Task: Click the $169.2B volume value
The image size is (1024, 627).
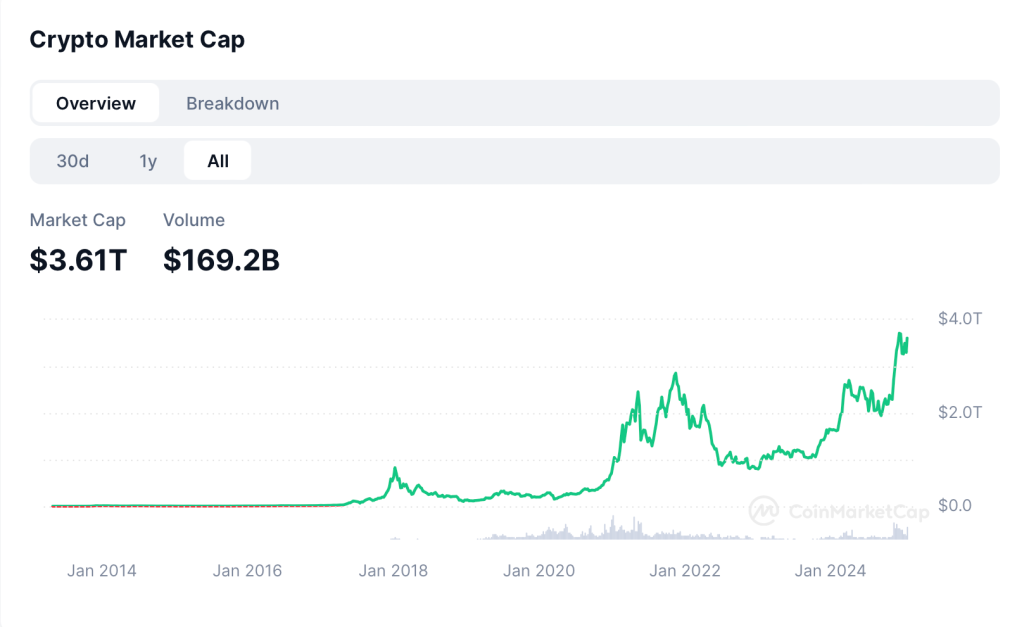Action: (221, 260)
